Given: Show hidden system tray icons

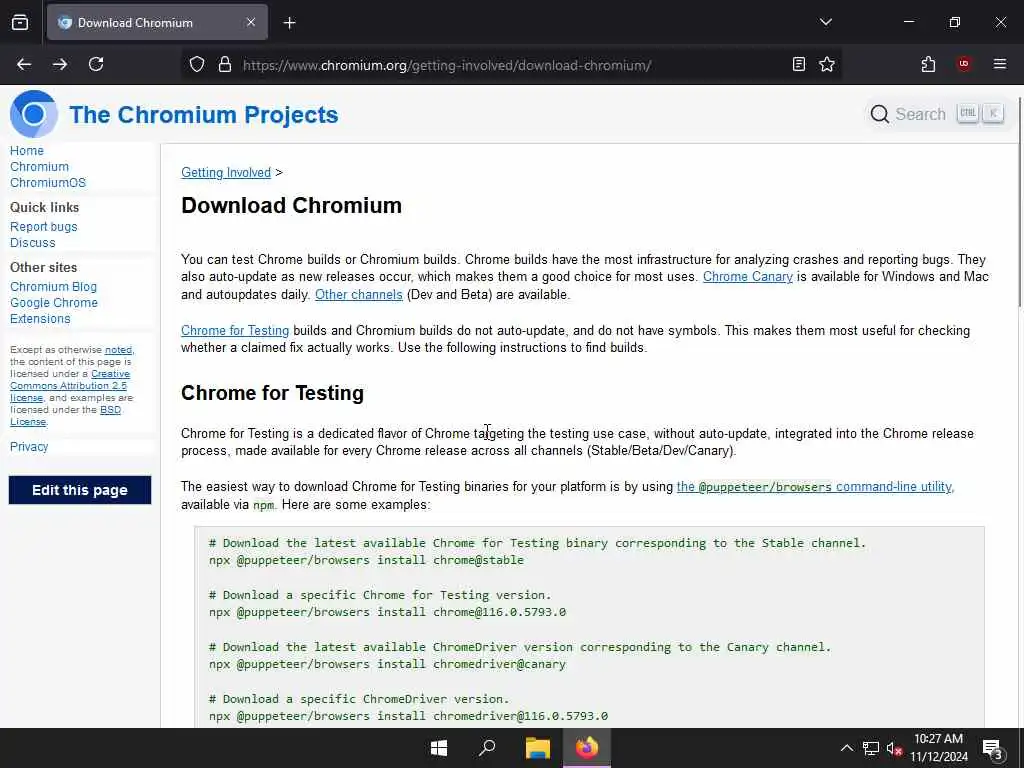Looking at the screenshot, I should click(x=846, y=748).
